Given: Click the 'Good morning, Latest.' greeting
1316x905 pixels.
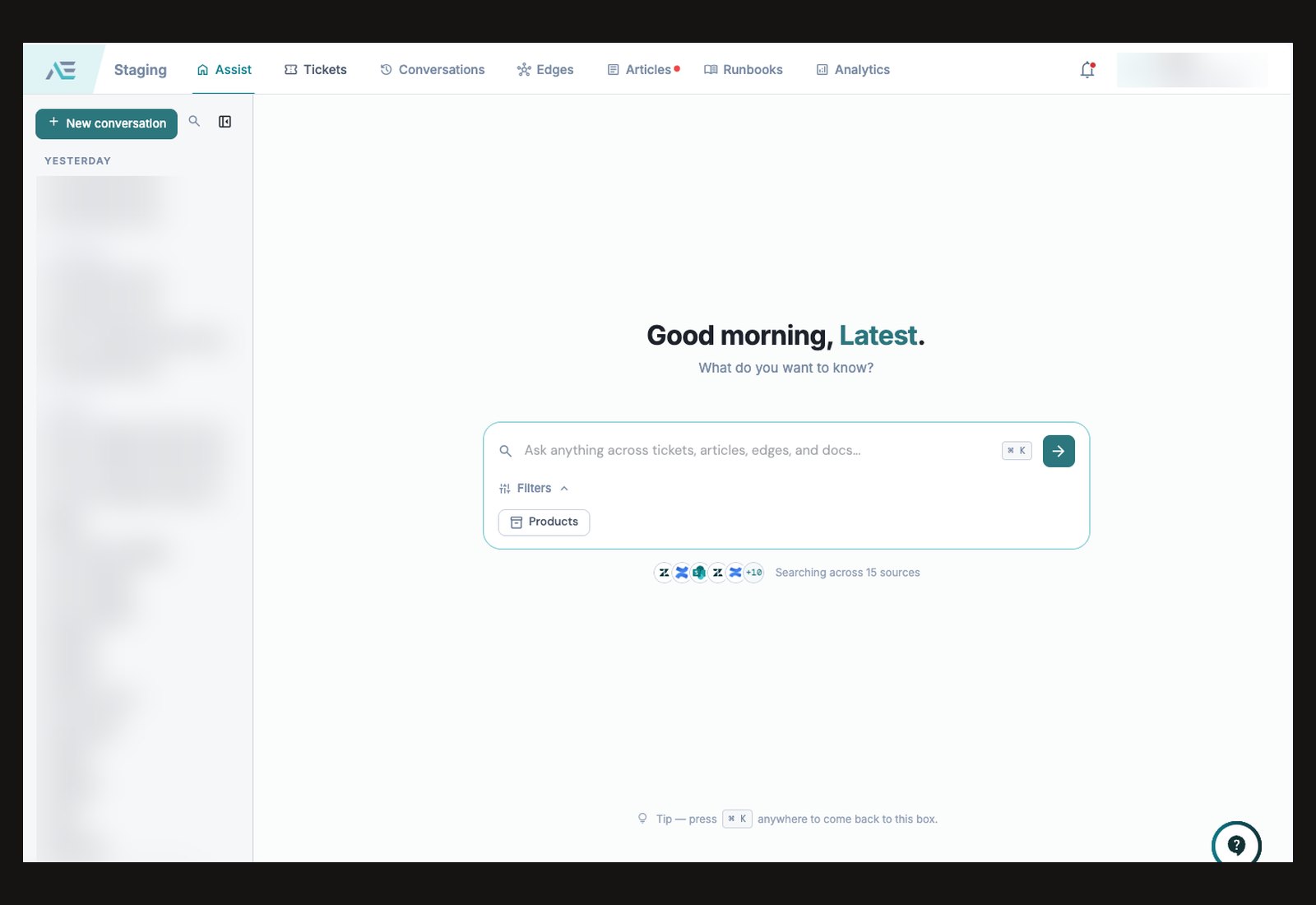Looking at the screenshot, I should [x=785, y=336].
